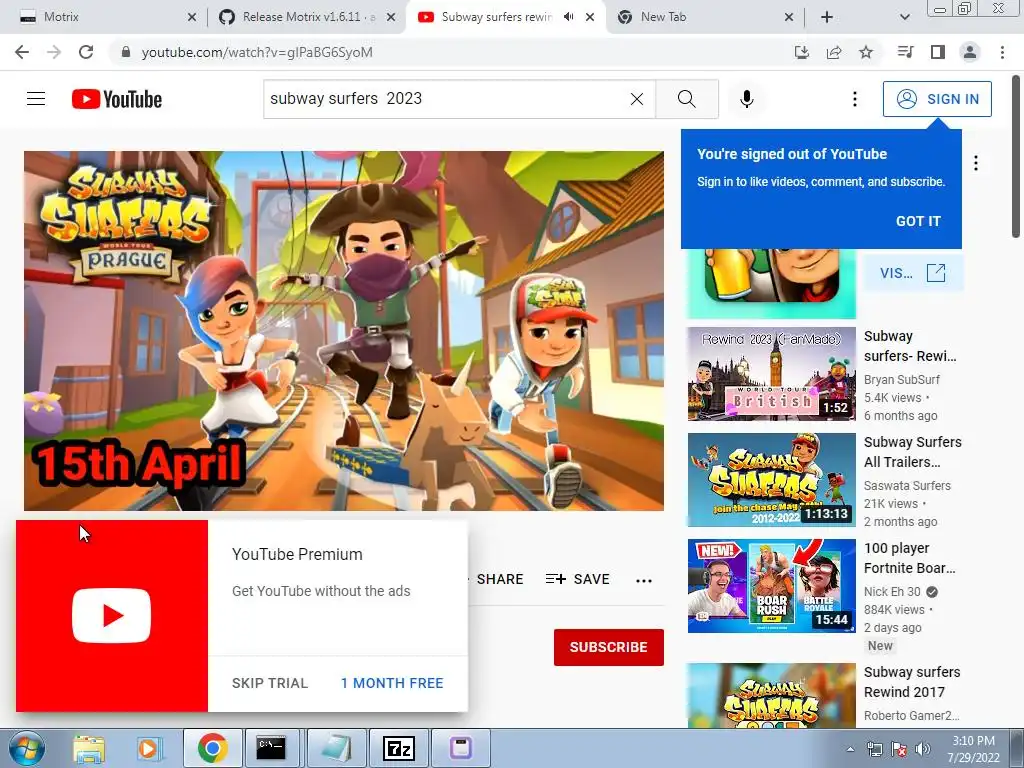1024x768 pixels.
Task: Go back with the browser arrow
Action: point(22,52)
